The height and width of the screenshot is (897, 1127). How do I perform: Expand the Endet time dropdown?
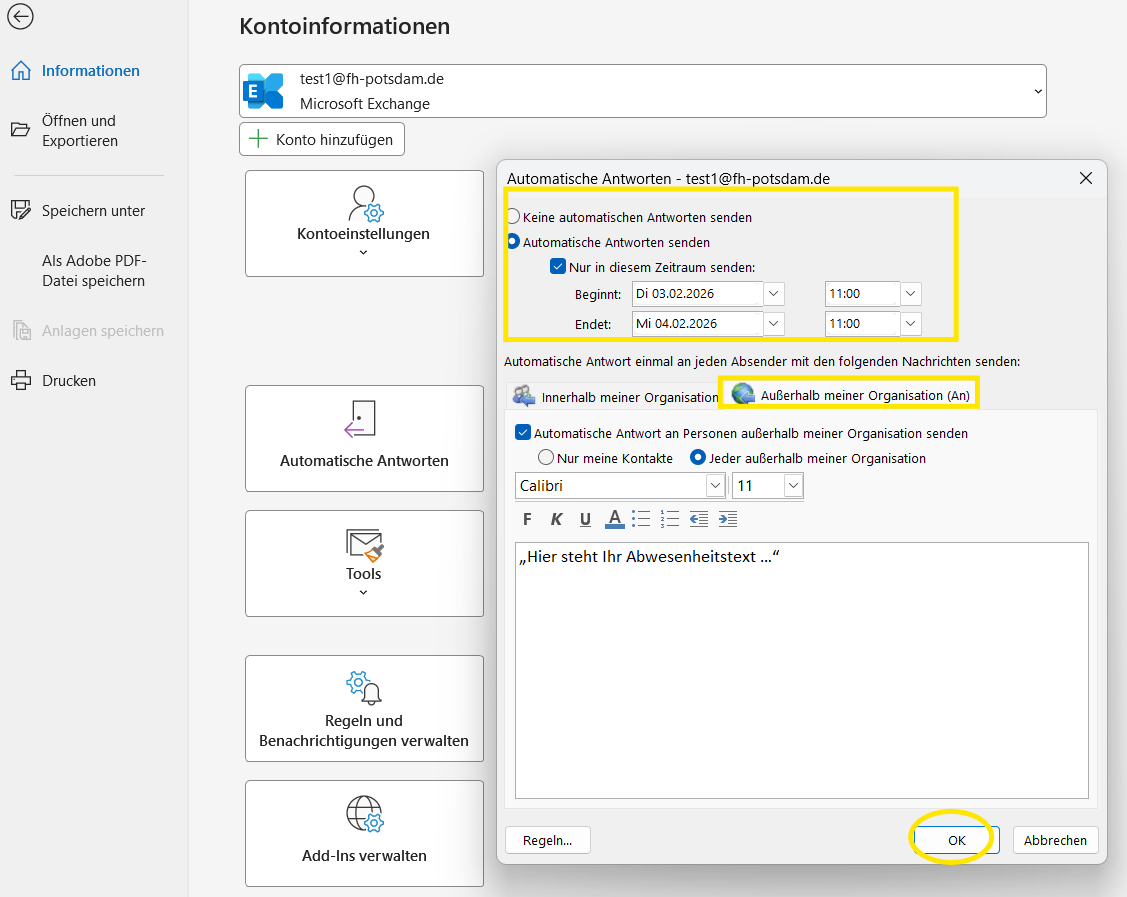pos(910,324)
